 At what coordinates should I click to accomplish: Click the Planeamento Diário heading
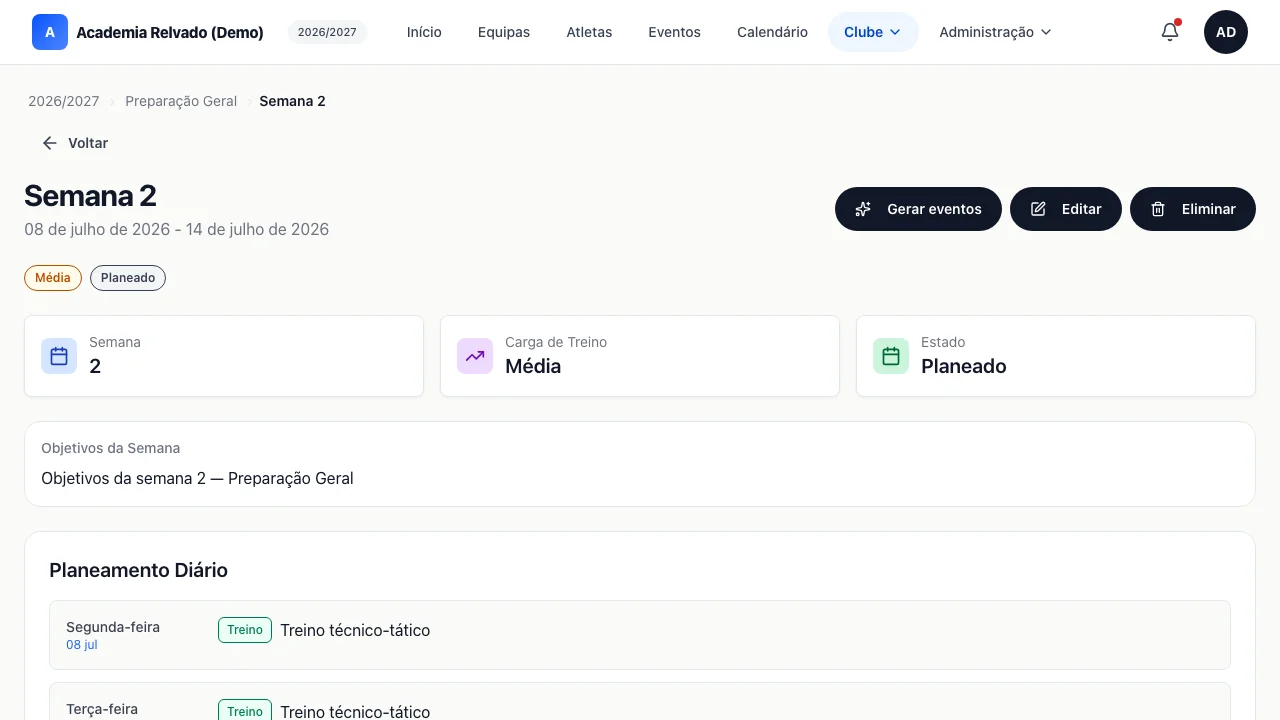click(x=139, y=570)
